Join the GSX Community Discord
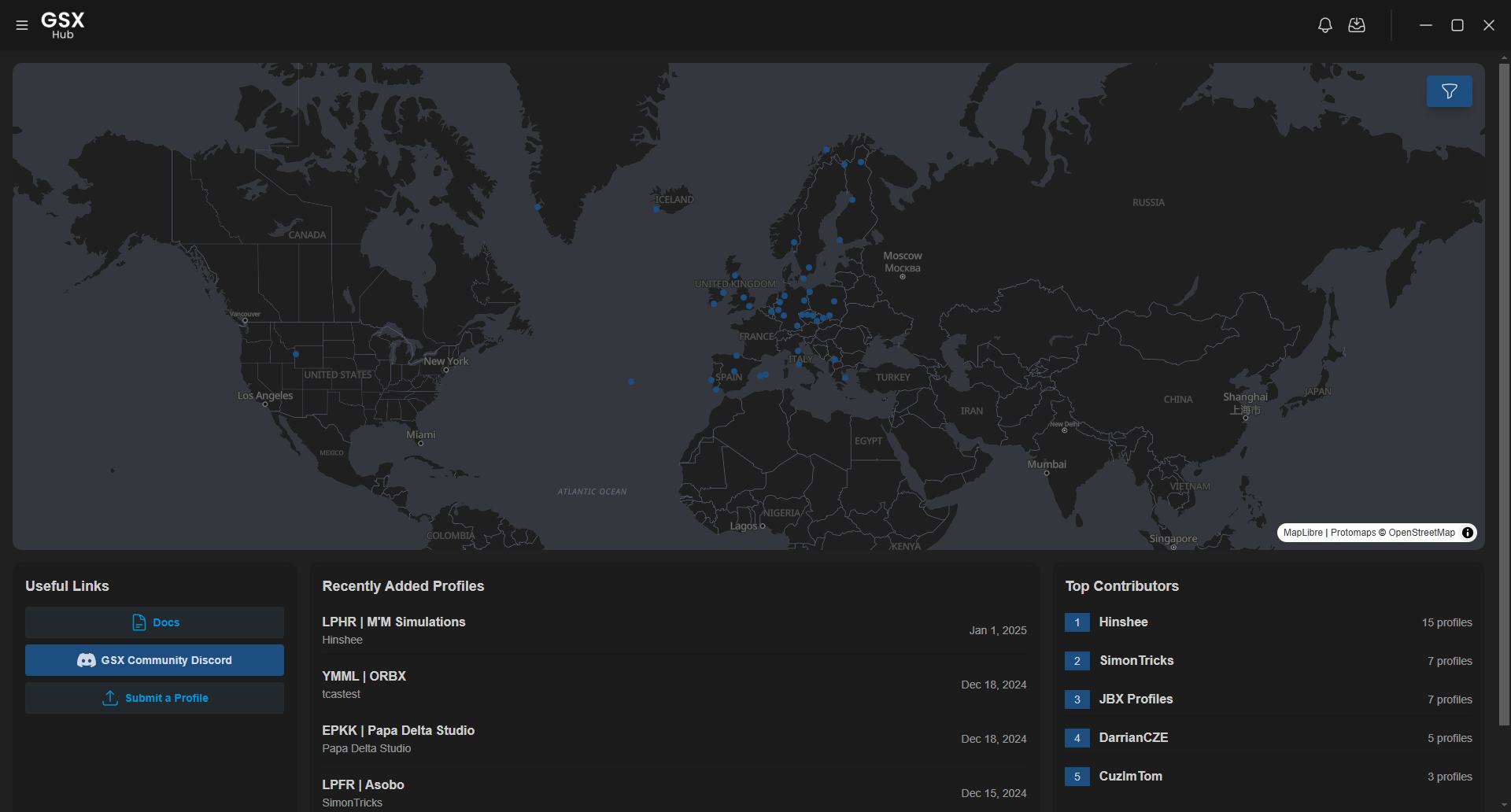 click(155, 660)
